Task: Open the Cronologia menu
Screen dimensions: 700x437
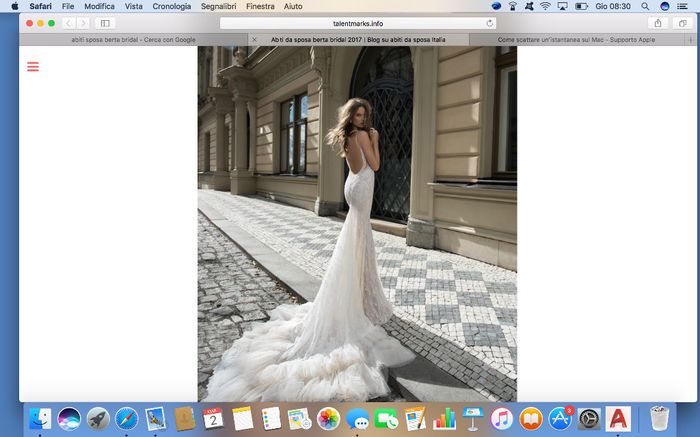Action: coord(171,6)
